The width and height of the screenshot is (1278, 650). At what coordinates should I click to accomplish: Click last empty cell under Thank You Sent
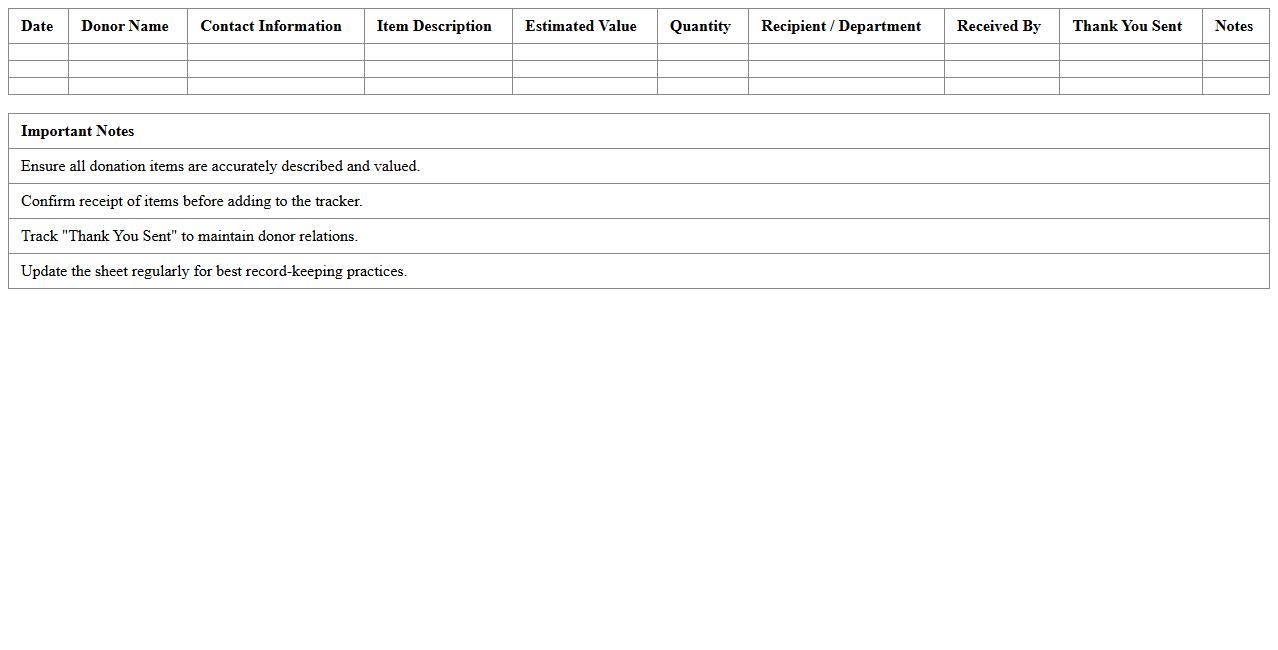(1130, 86)
